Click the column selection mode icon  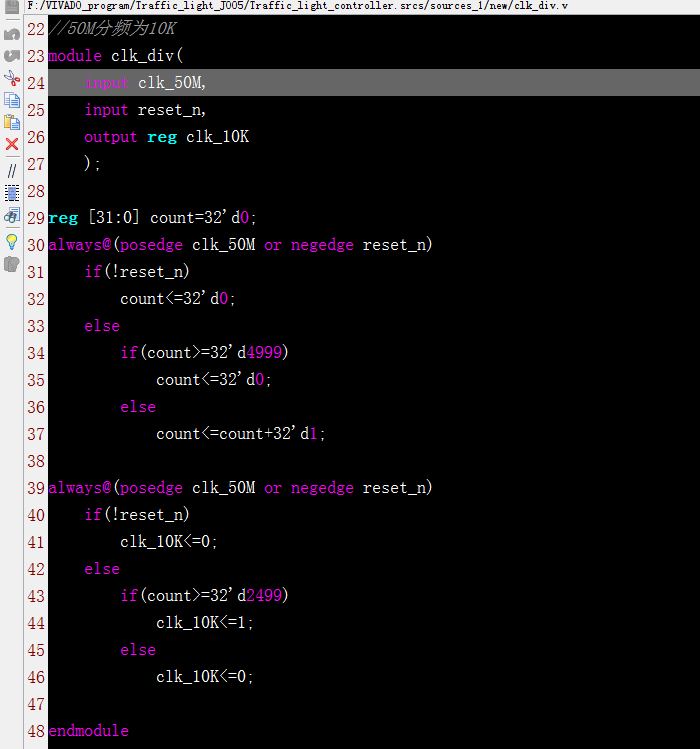[12, 192]
